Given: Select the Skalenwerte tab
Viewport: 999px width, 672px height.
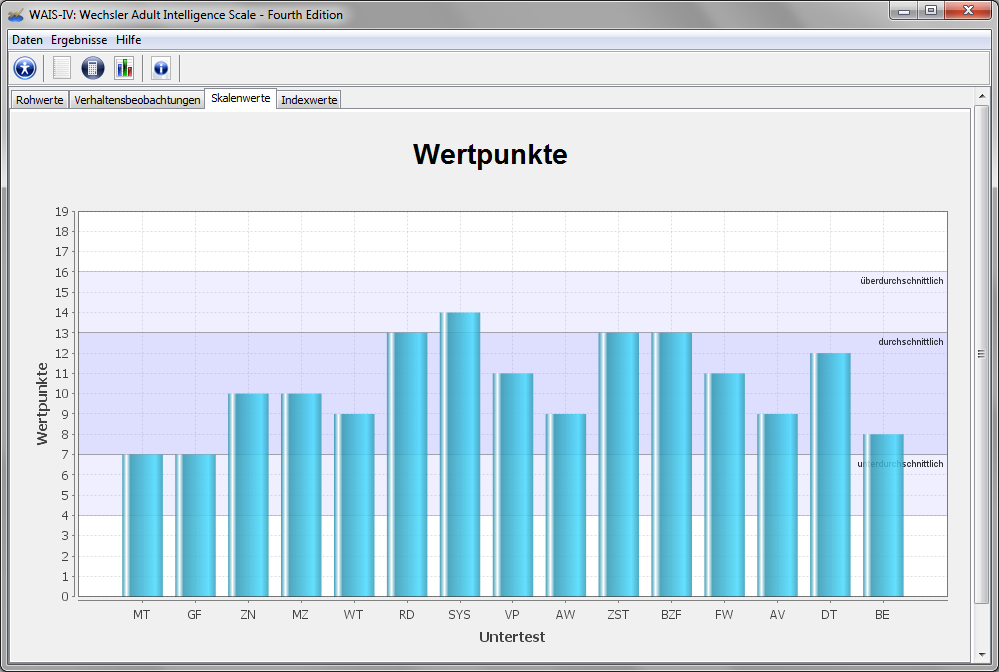Looking at the screenshot, I should [240, 99].
